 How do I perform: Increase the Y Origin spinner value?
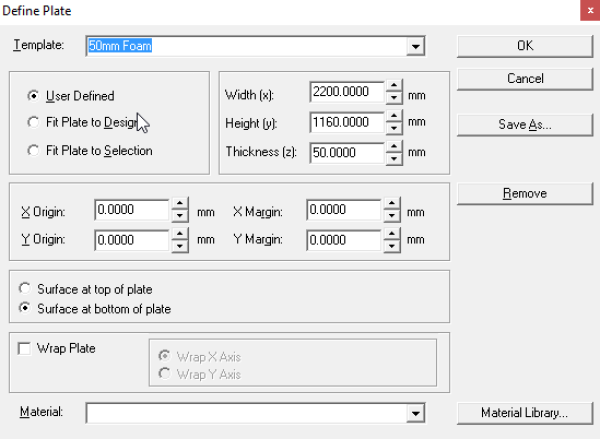pos(180,235)
